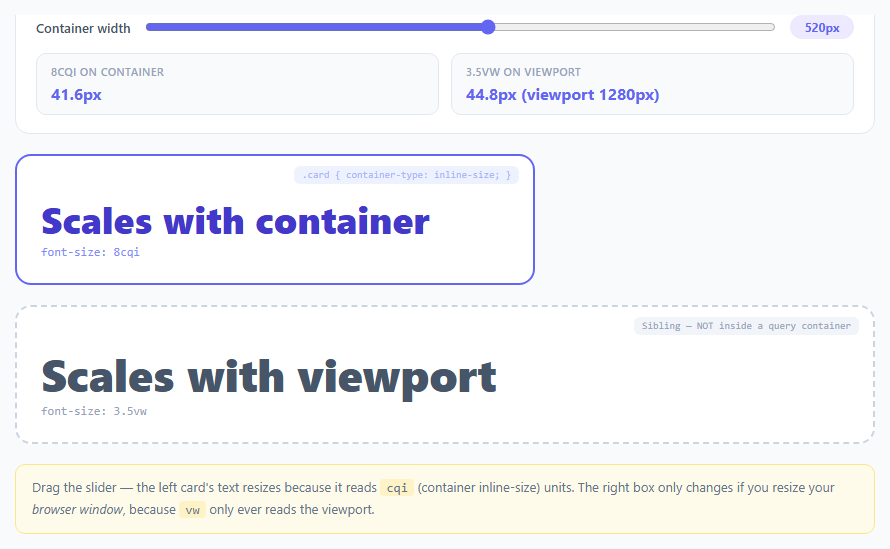Click the '.card { container-type: inline-size; }' tag
This screenshot has width=890, height=549.
point(406,175)
